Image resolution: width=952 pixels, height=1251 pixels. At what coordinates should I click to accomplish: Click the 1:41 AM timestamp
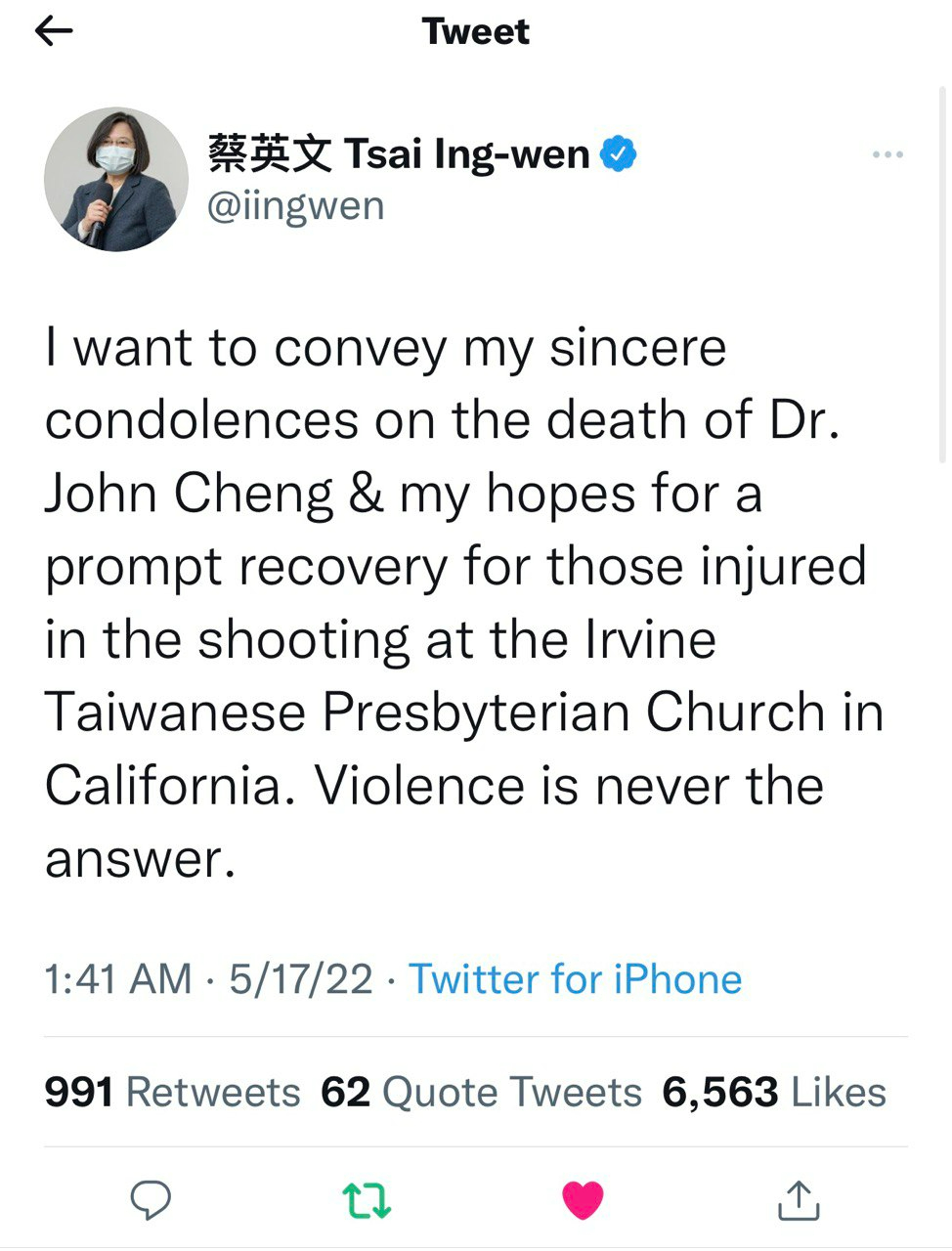[x=118, y=979]
